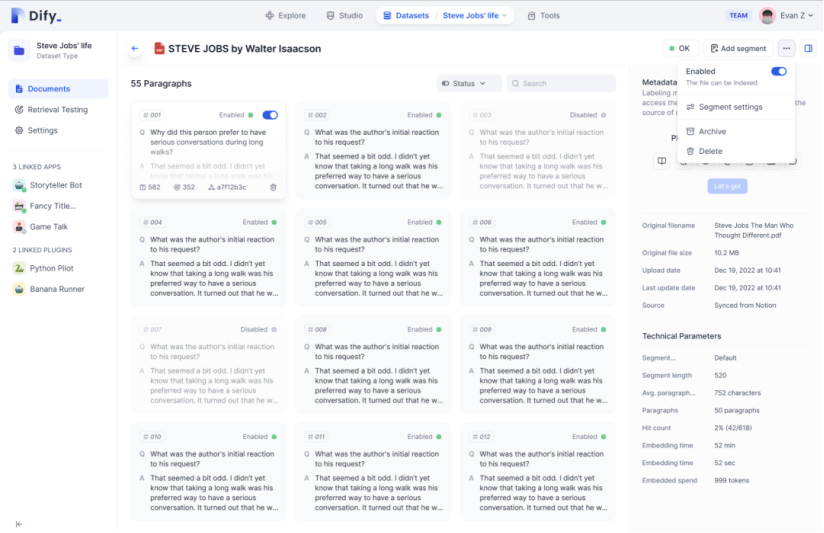Open the Storyteller Bot linked app
Viewport: 824px width, 533px height.
[56, 185]
